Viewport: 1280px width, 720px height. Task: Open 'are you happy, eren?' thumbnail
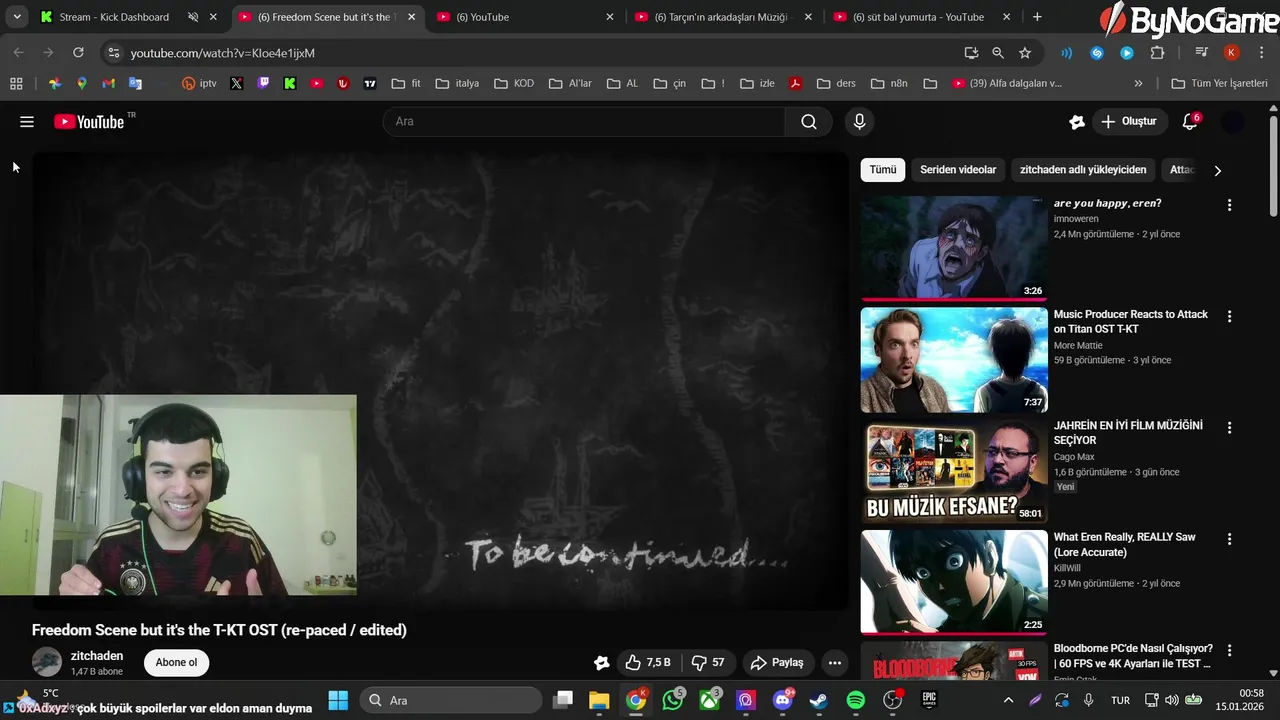pos(954,248)
